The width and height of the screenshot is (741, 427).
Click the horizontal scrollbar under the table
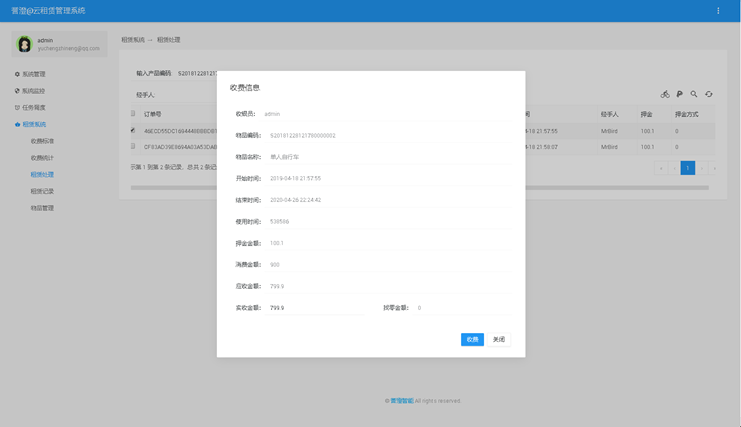point(420,187)
